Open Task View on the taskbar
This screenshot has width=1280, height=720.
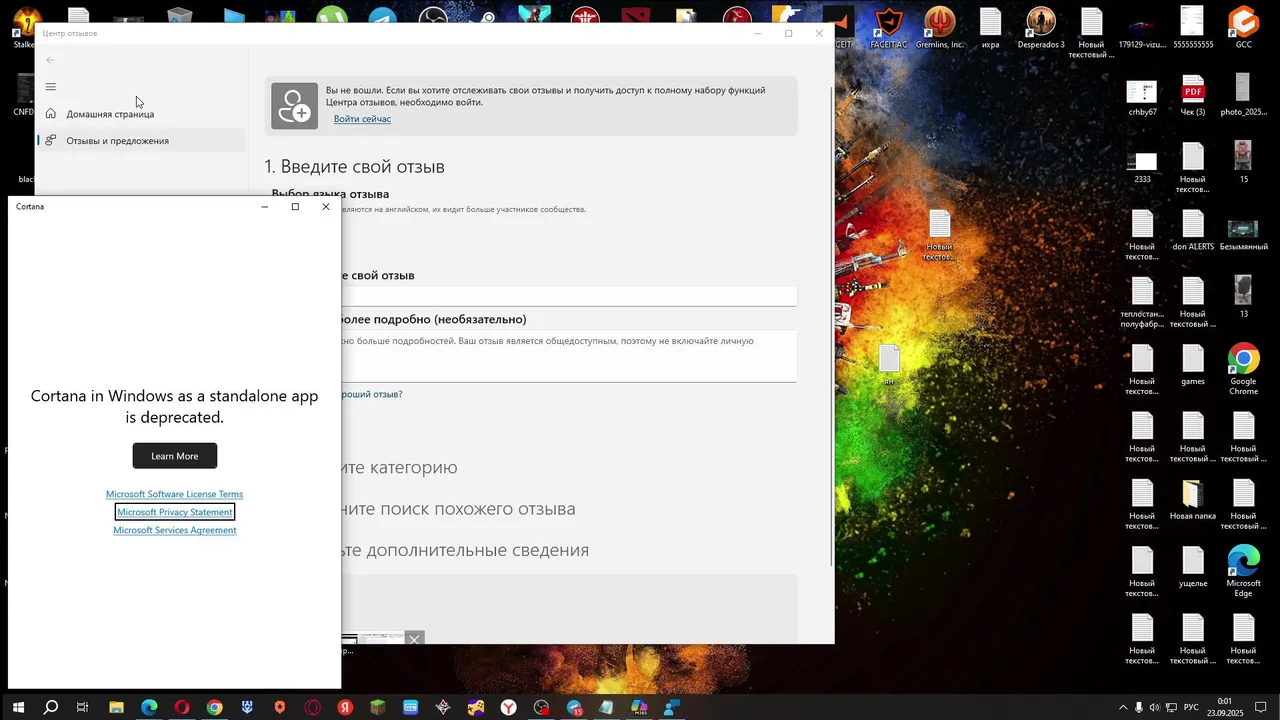tap(83, 707)
